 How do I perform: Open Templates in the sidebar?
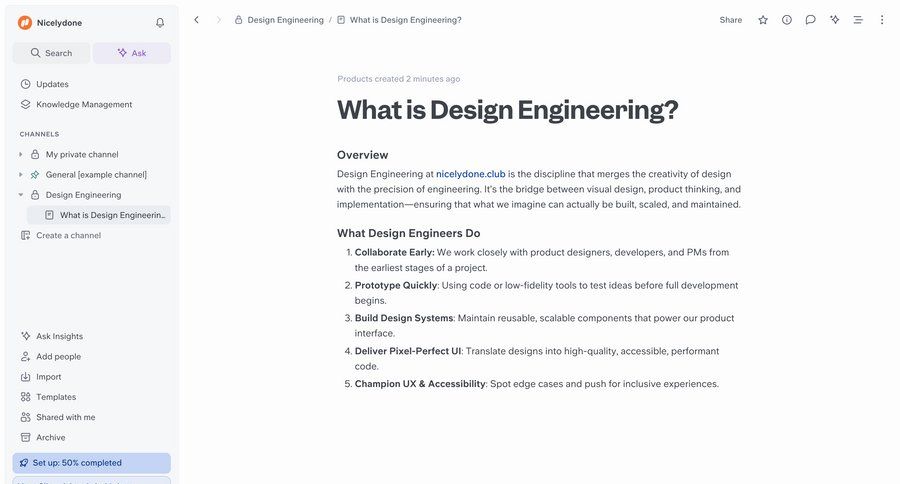(x=56, y=397)
